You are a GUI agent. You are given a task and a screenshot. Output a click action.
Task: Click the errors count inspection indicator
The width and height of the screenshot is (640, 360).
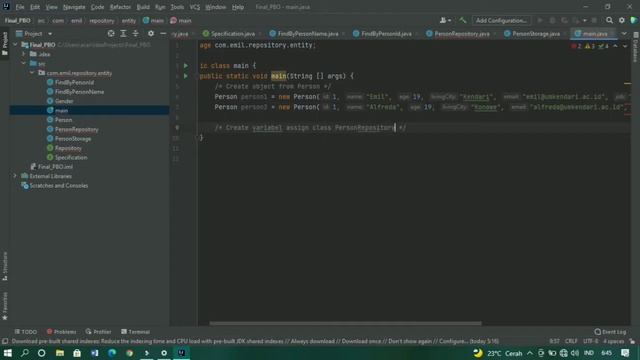pos(576,46)
